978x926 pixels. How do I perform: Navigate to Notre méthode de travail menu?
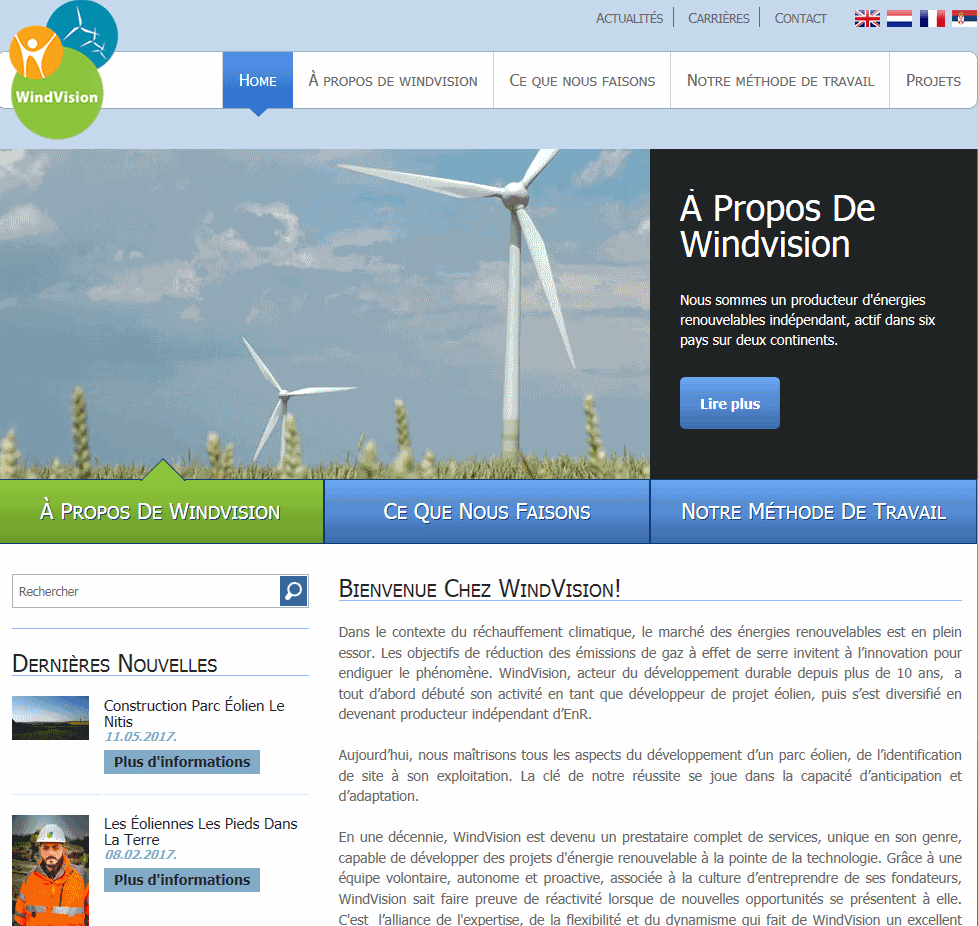pyautogui.click(x=780, y=80)
